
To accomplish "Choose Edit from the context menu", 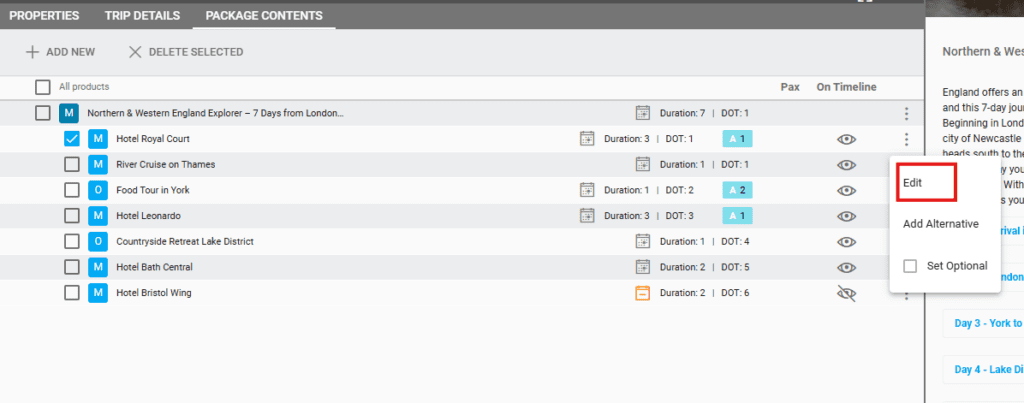I will point(913,183).
